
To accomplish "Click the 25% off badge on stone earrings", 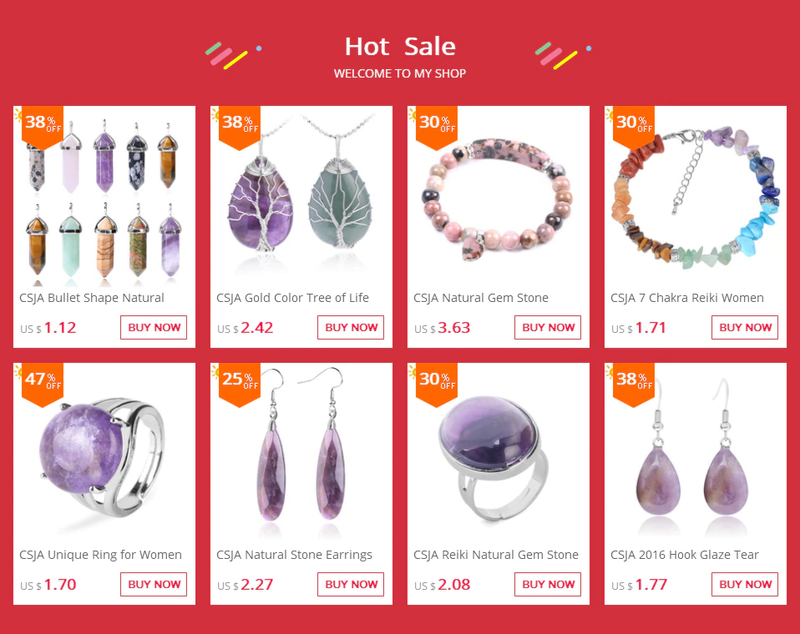I will click(x=239, y=384).
